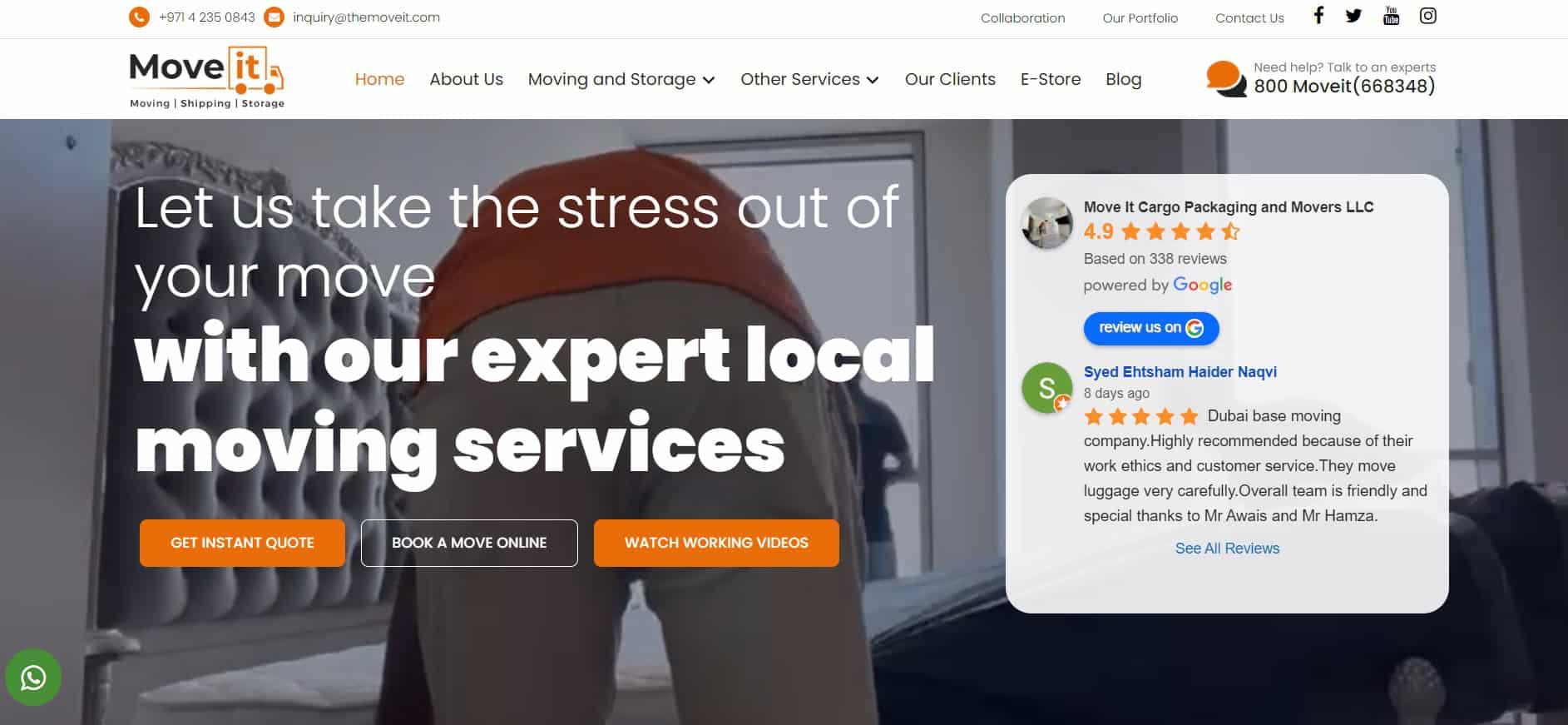Click the Move it logo
The height and width of the screenshot is (725, 1568).
207,77
